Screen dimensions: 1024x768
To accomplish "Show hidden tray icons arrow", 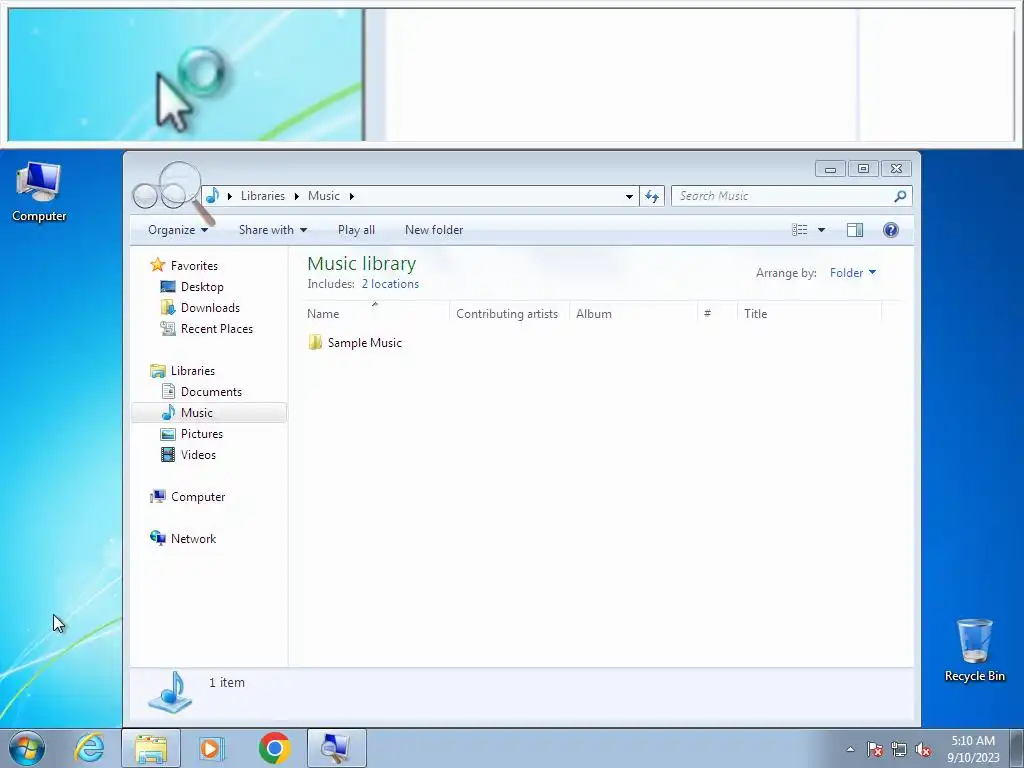I will 850,750.
